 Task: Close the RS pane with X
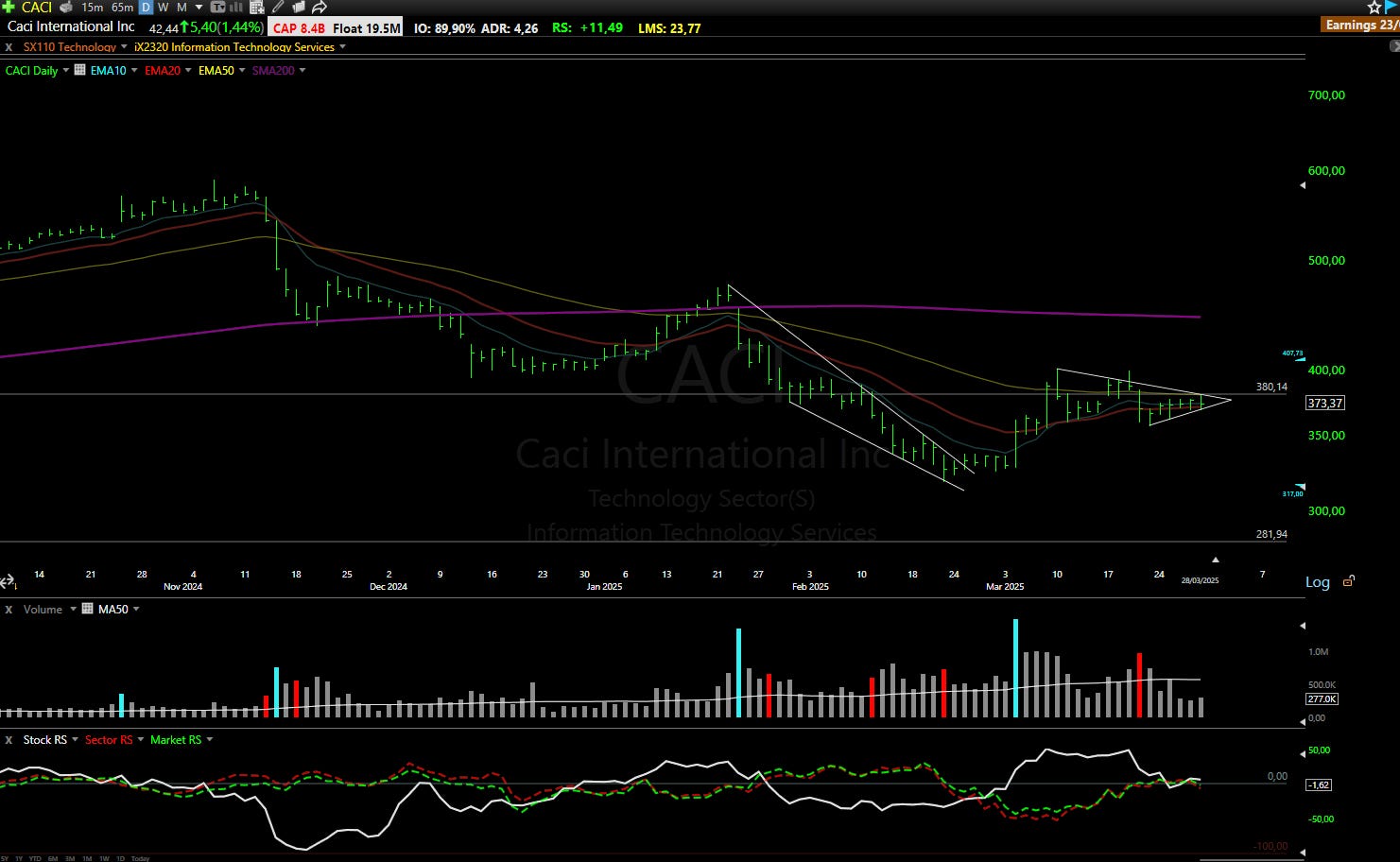[9, 740]
